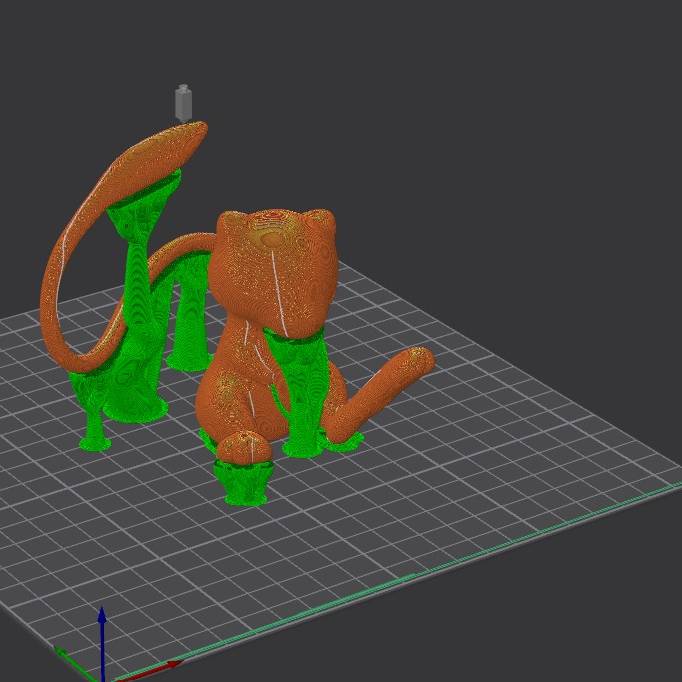Click the gray nozzle marker above the tail
682x682 pixels.
coord(183,102)
